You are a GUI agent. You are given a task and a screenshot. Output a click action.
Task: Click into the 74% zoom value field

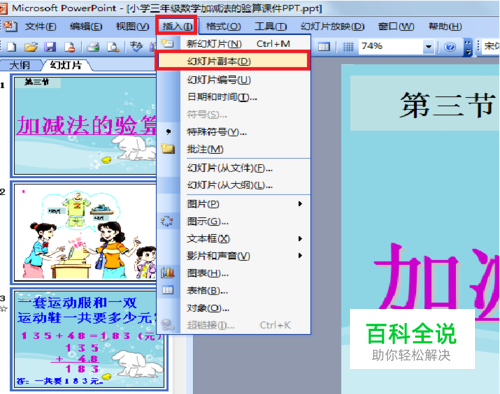tap(391, 46)
